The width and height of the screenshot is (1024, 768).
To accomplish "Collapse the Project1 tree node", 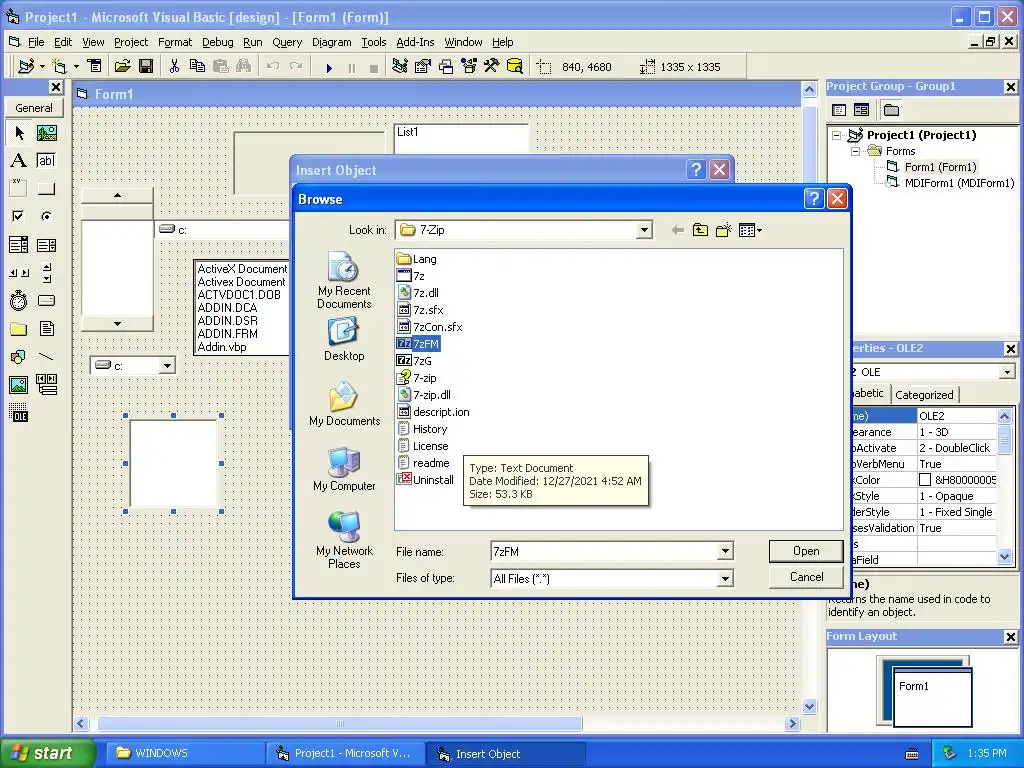I will pos(837,135).
